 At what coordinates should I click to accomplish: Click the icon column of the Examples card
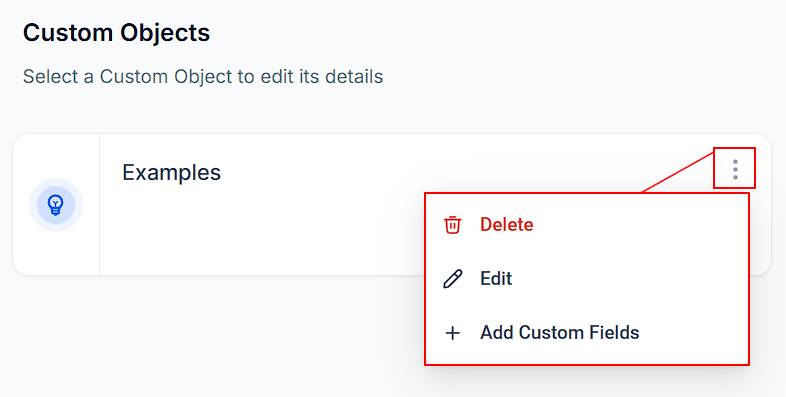(56, 205)
